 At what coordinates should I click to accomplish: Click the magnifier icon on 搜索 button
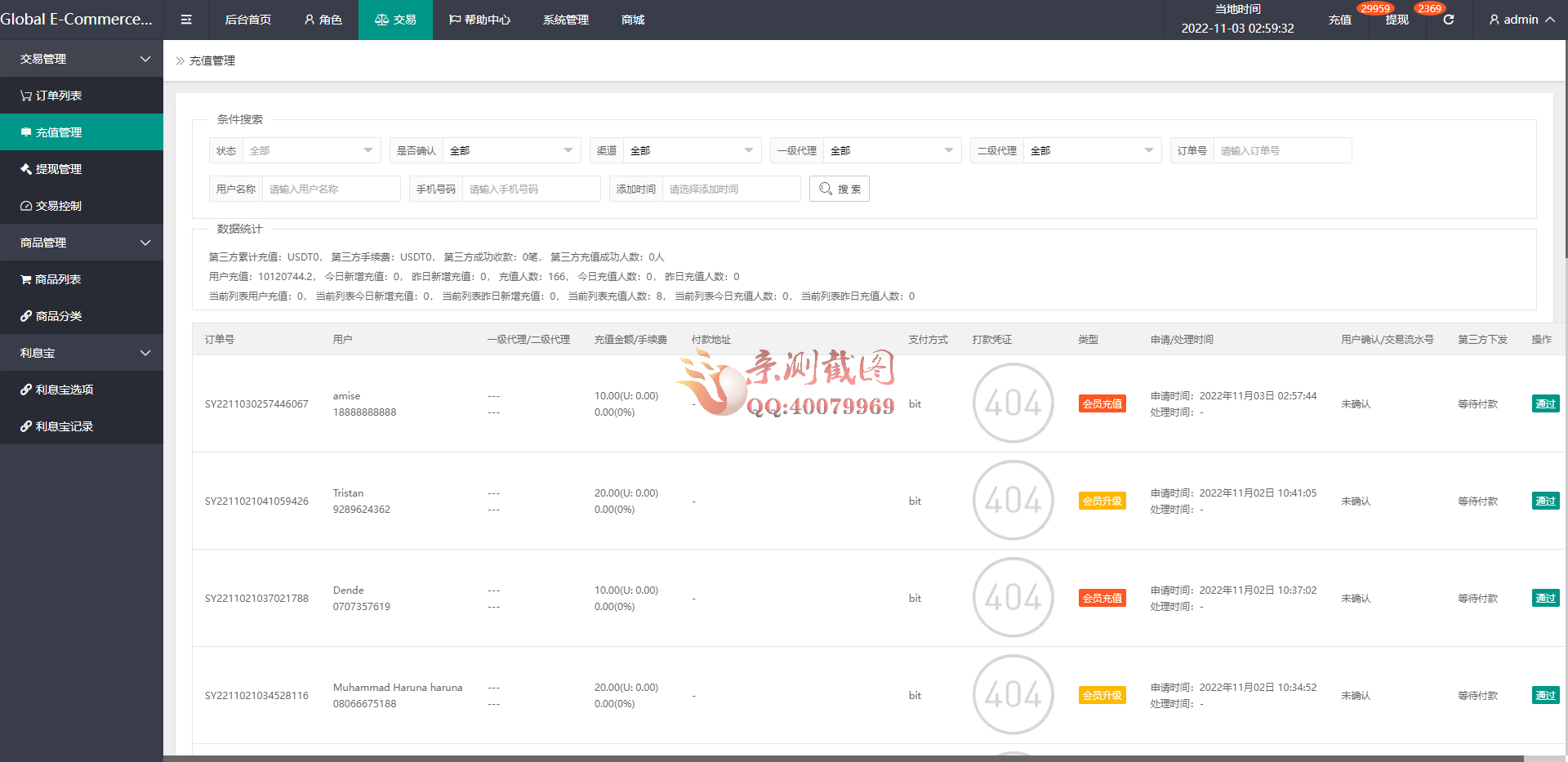pyautogui.click(x=826, y=188)
